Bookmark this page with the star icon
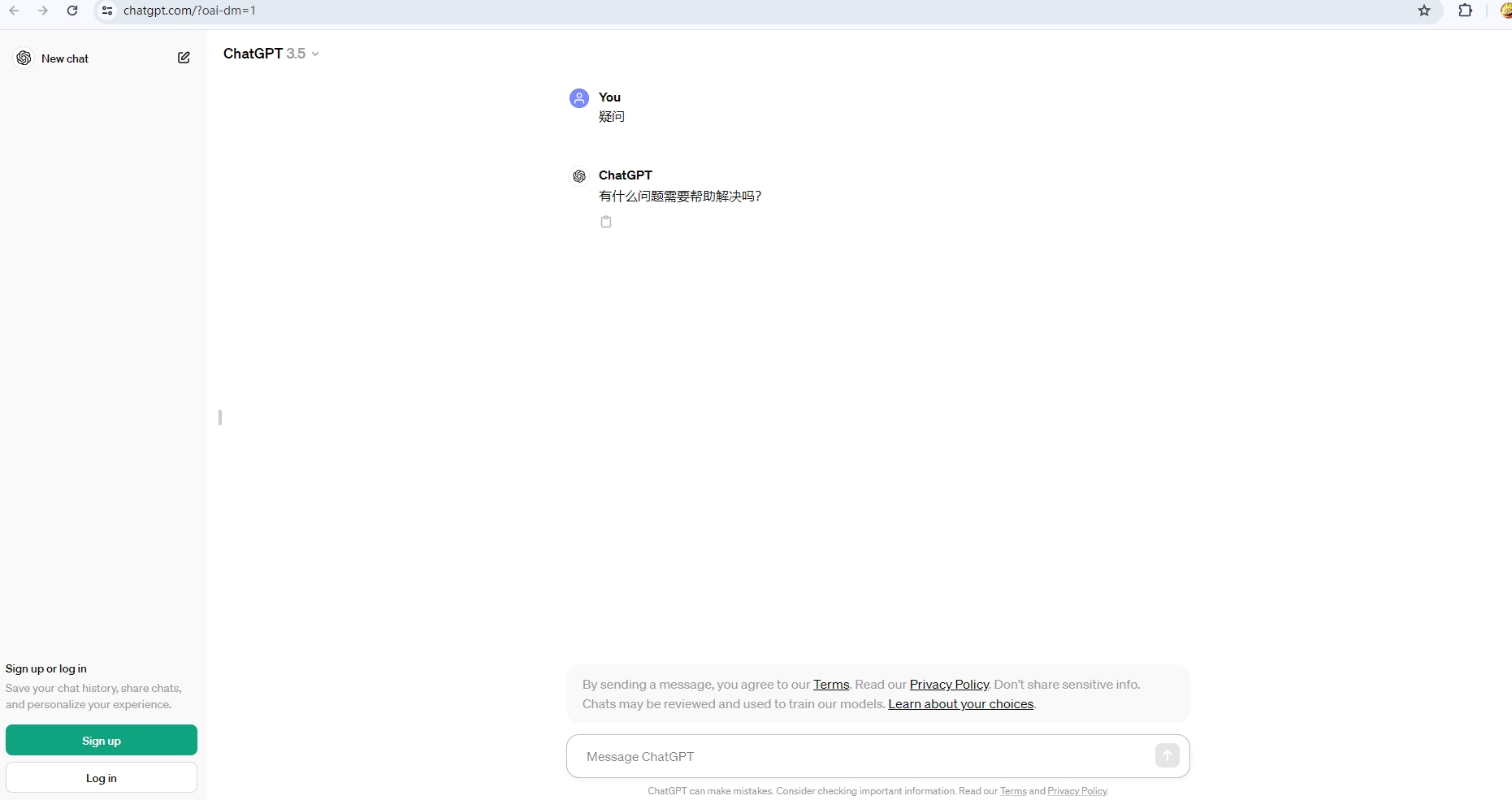 (x=1424, y=11)
